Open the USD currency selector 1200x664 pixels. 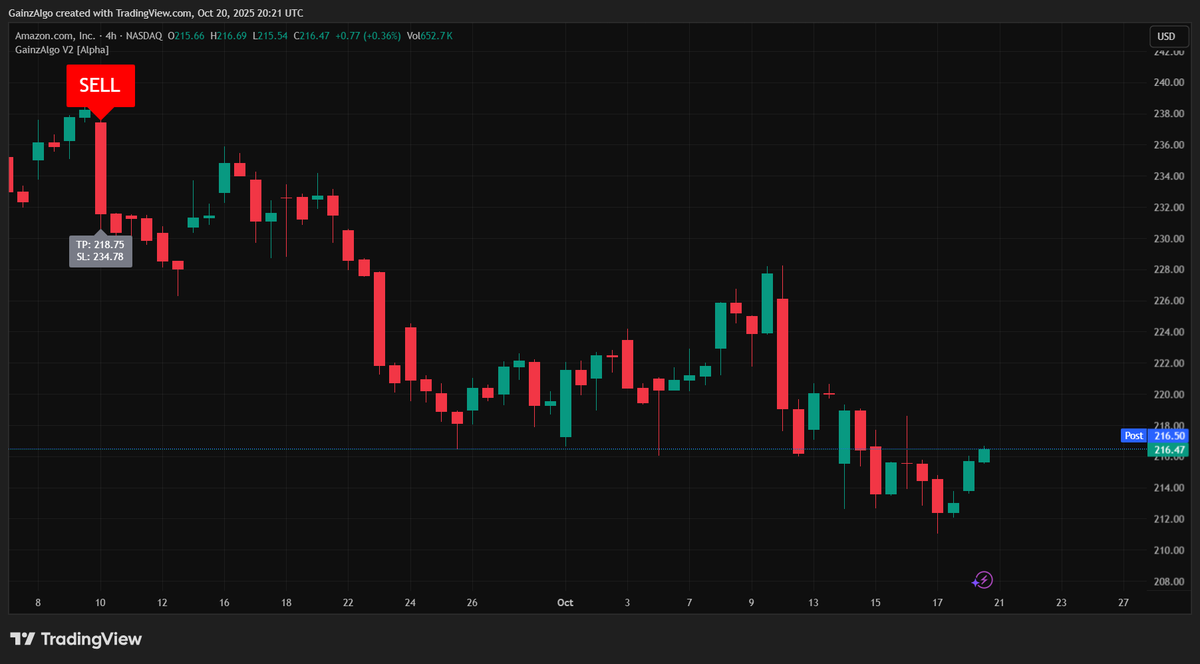coord(1166,36)
